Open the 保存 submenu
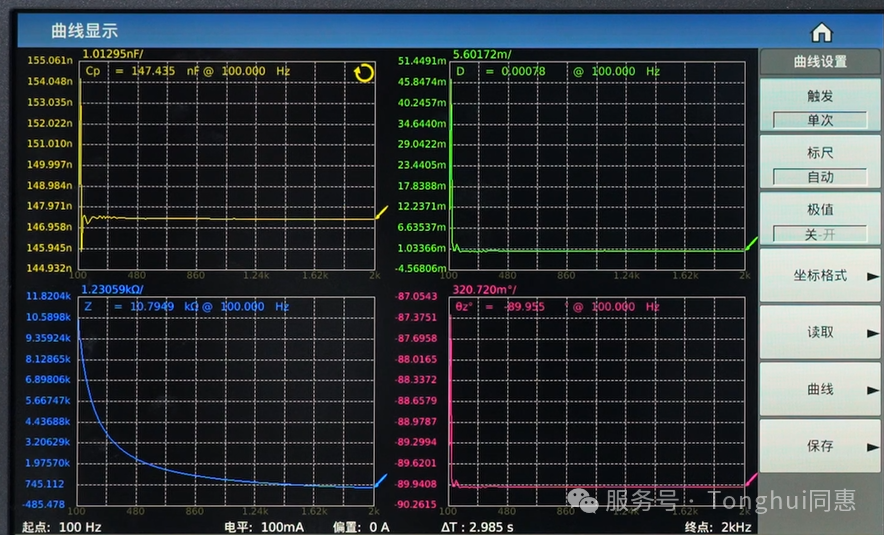 [820, 446]
